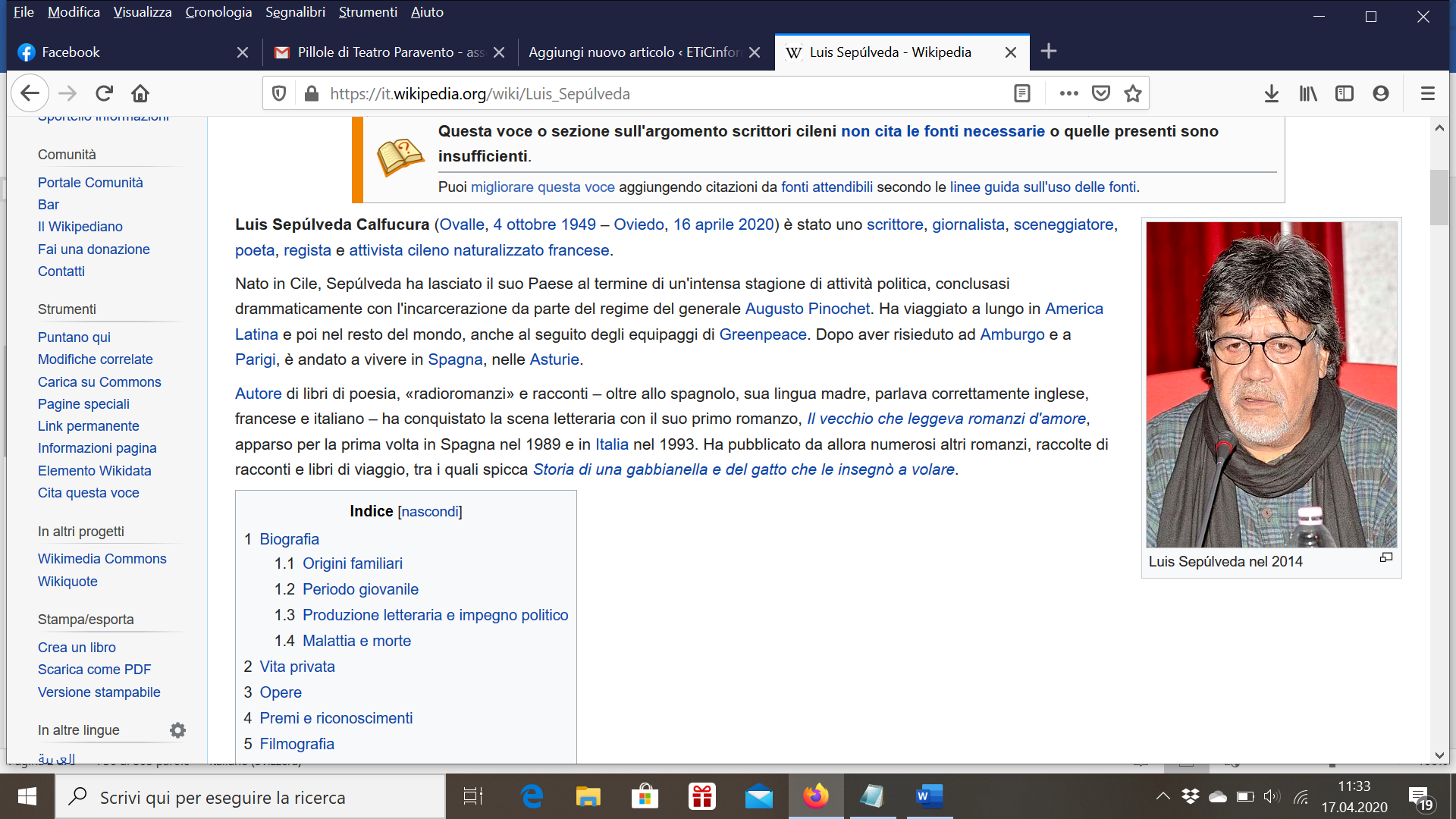
Task: Click the page vertical scrollbar thumb
Action: coord(1439,197)
